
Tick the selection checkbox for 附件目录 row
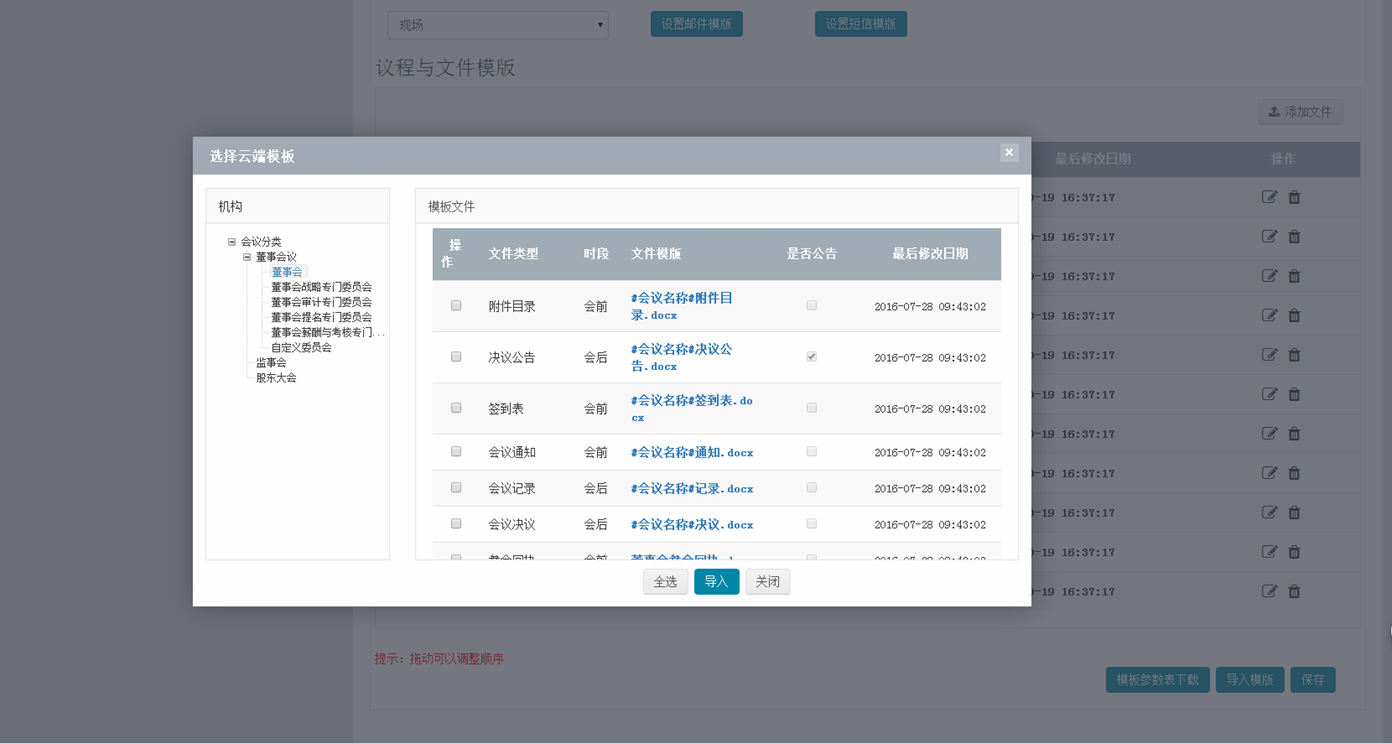pos(456,306)
